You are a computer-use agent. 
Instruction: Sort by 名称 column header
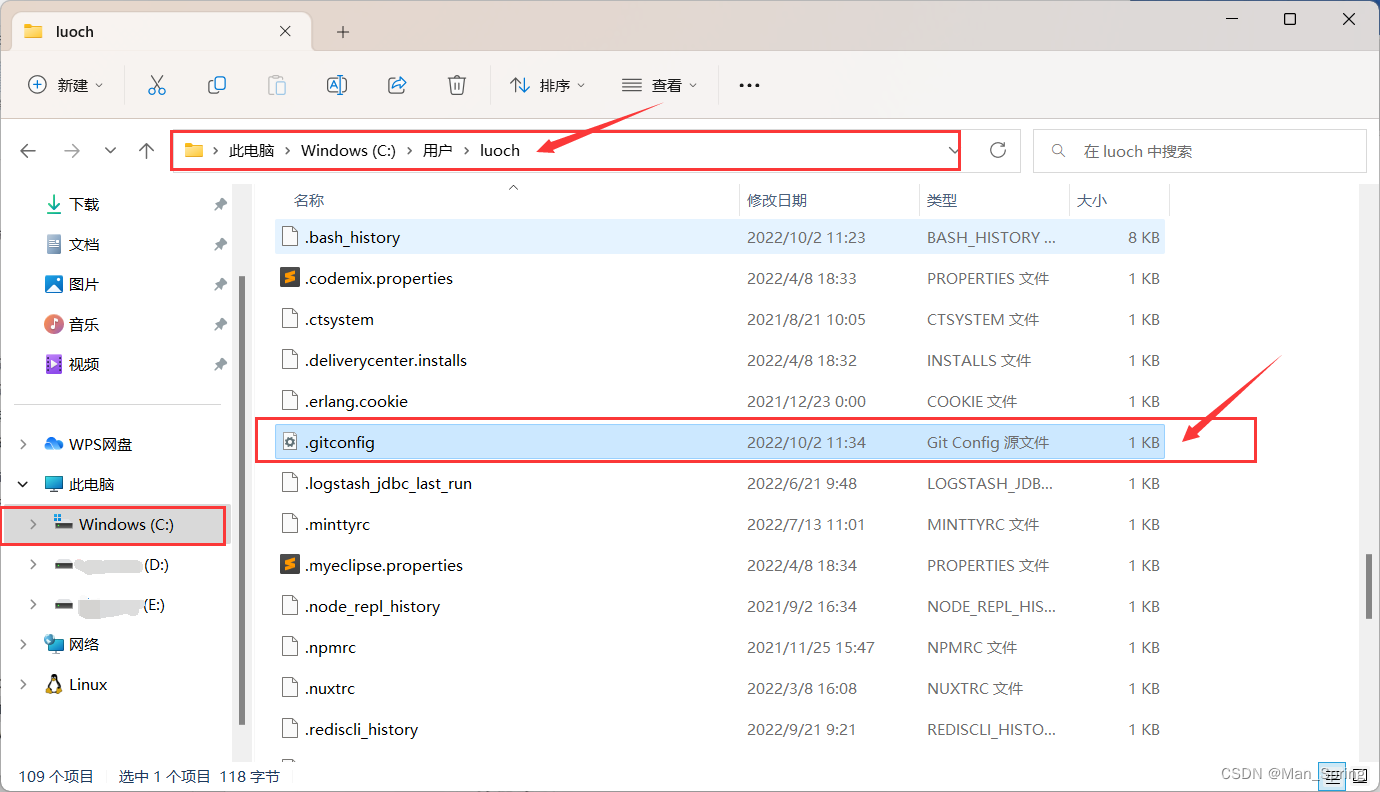[309, 200]
